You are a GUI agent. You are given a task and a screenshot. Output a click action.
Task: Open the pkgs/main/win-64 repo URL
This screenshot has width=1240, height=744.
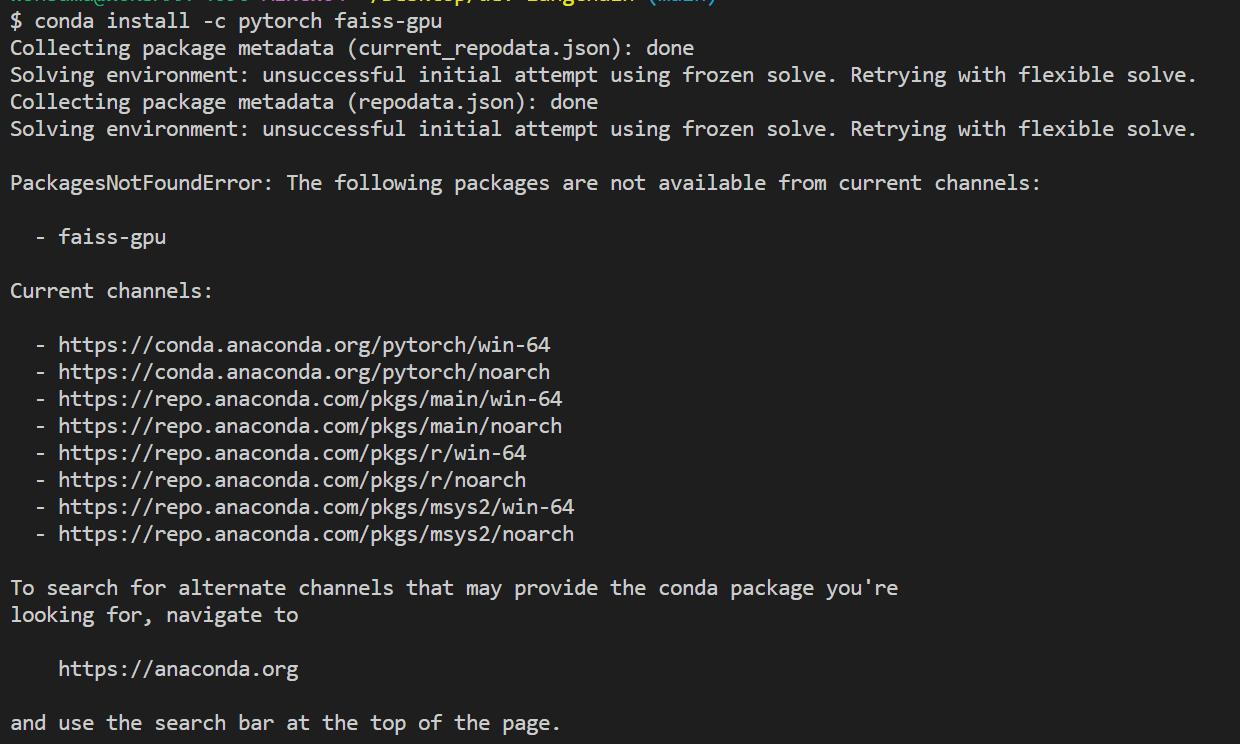click(310, 399)
